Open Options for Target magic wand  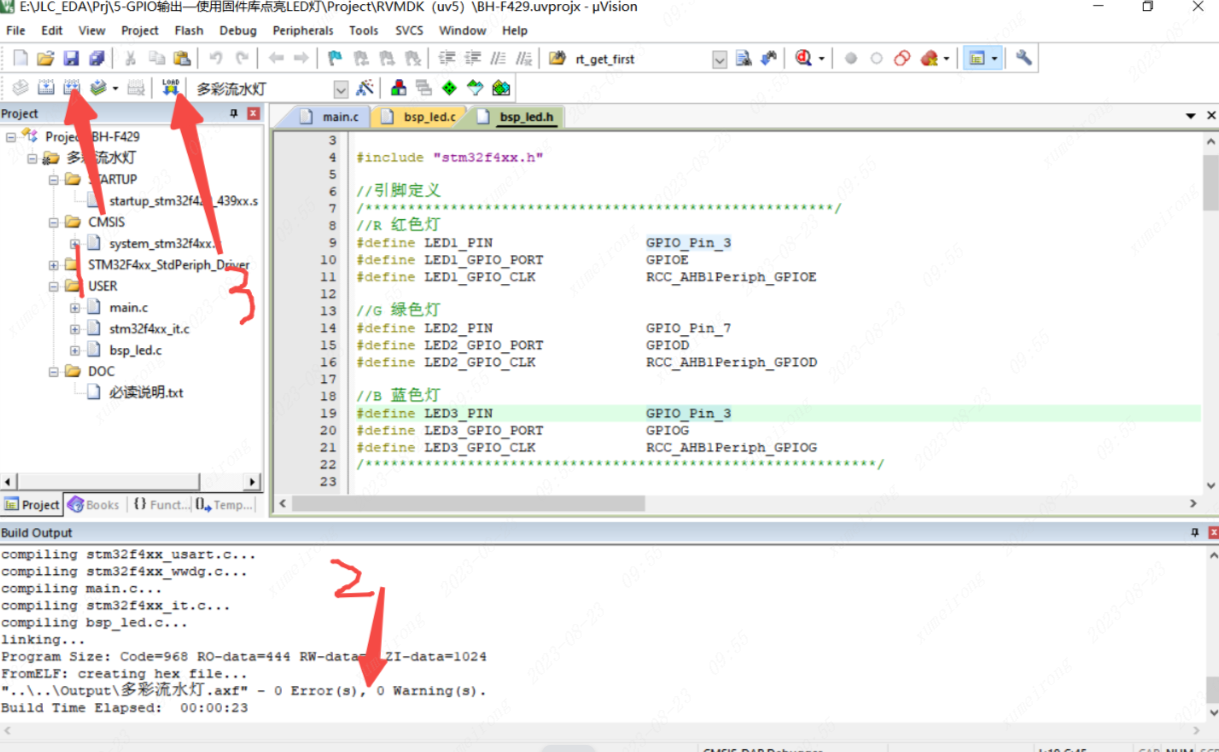click(x=365, y=88)
